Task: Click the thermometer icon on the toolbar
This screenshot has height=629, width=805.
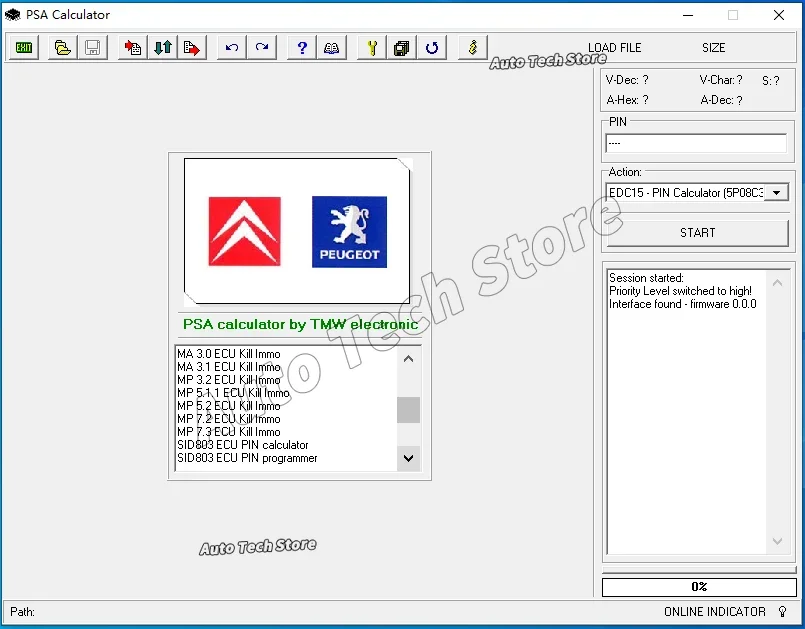Action: tap(470, 47)
